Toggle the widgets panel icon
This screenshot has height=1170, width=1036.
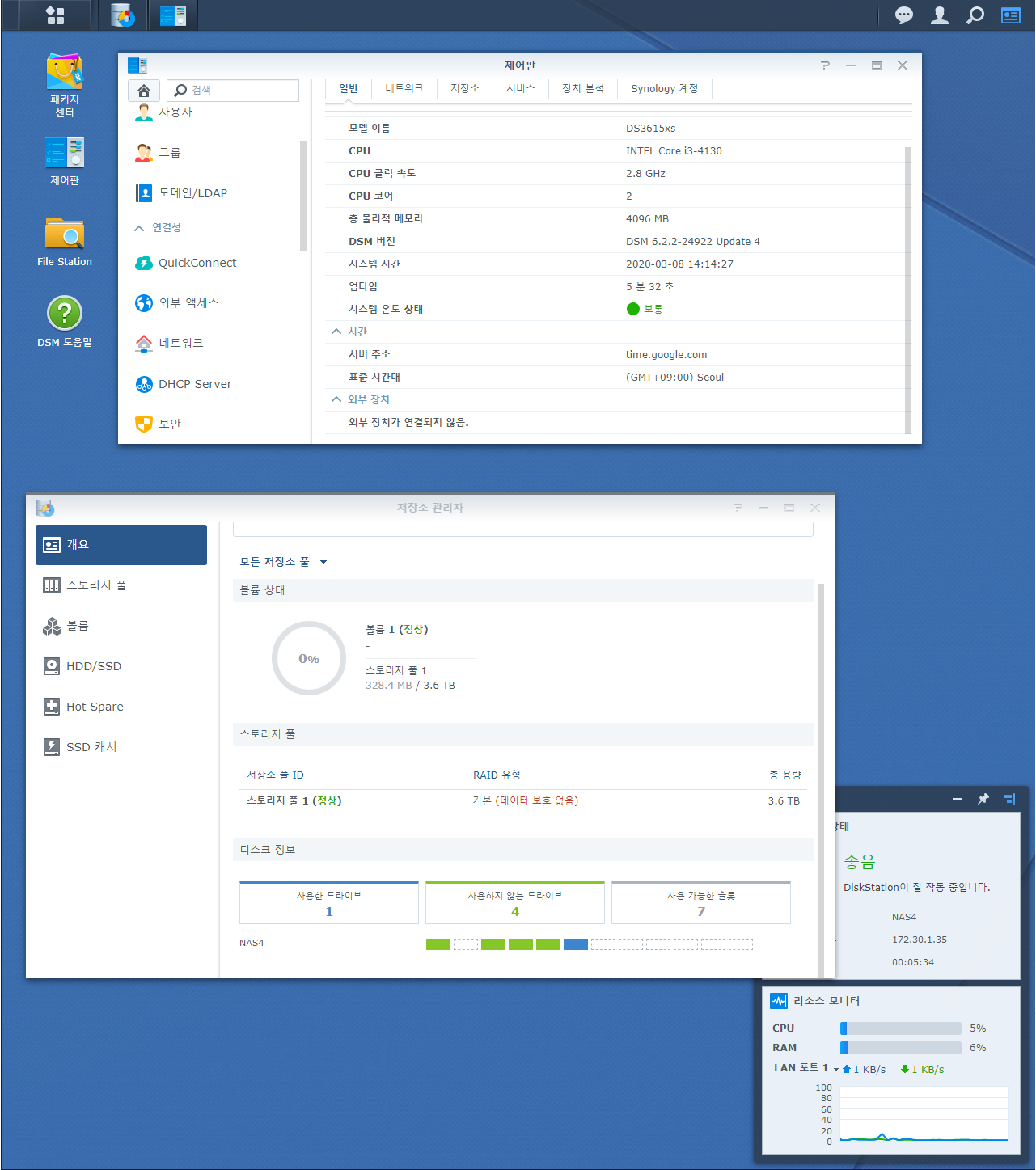[1011, 15]
